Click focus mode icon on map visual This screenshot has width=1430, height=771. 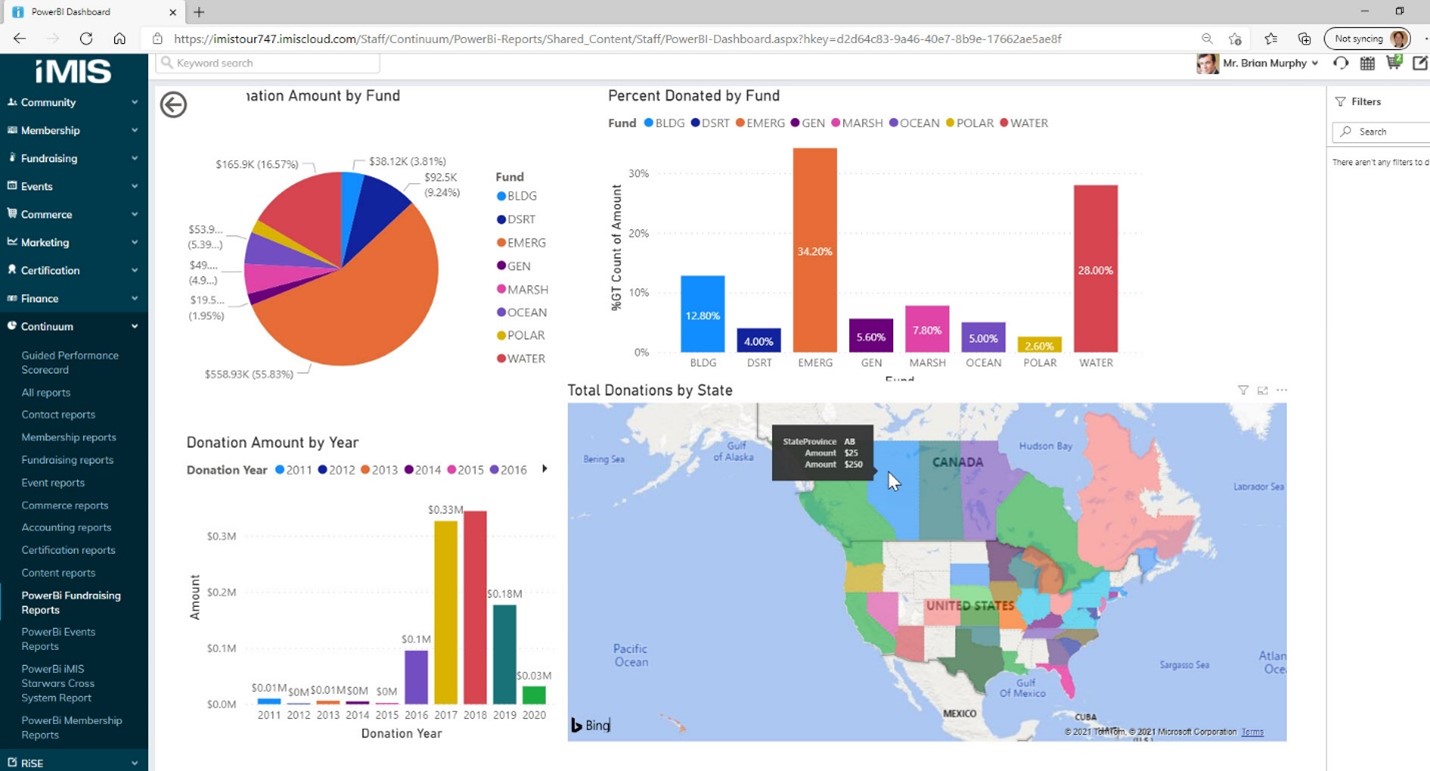[1262, 390]
